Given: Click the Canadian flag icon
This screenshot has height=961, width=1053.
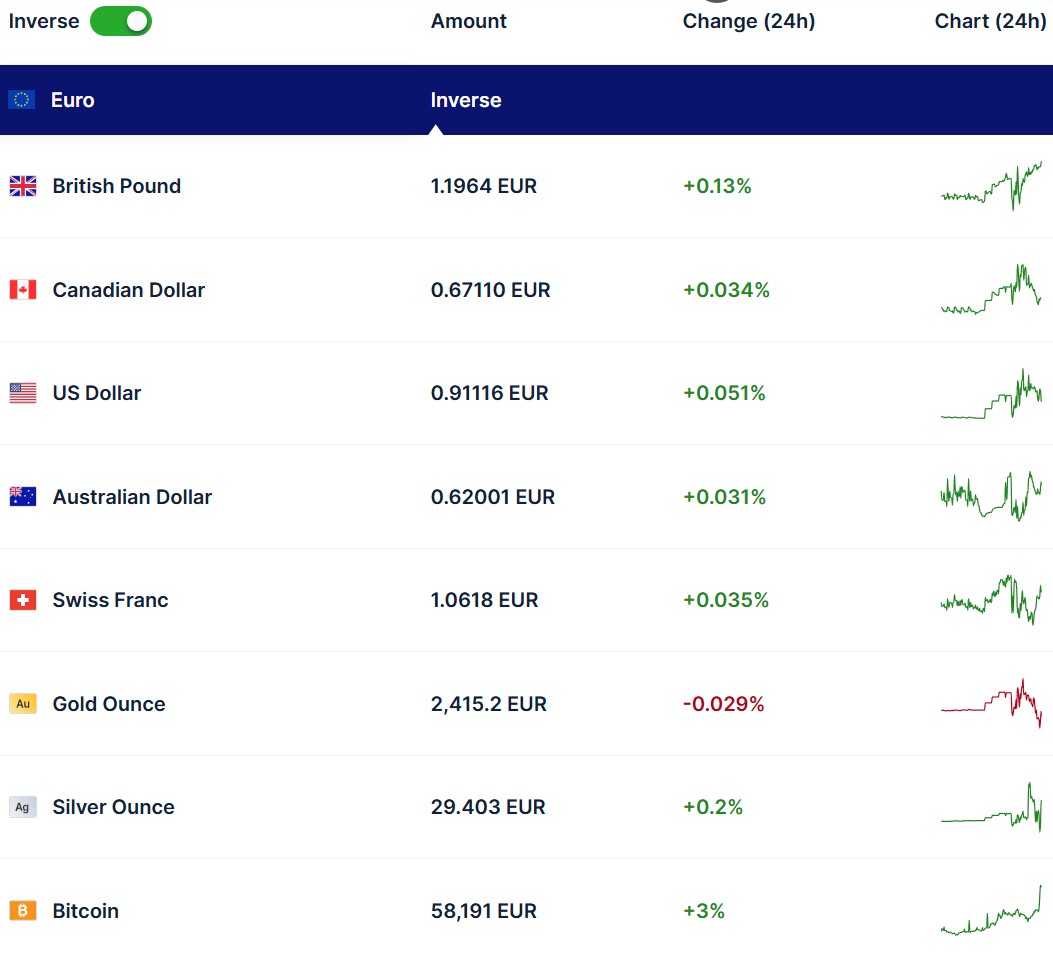Looking at the screenshot, I should [x=22, y=290].
